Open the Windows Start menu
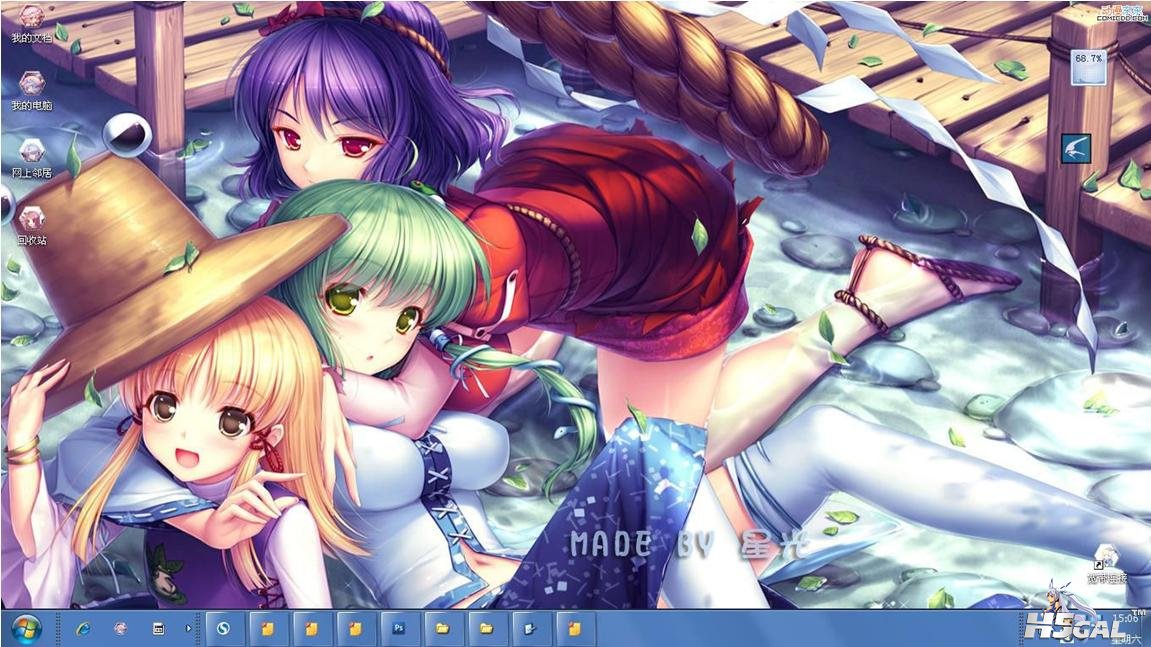 tap(27, 629)
